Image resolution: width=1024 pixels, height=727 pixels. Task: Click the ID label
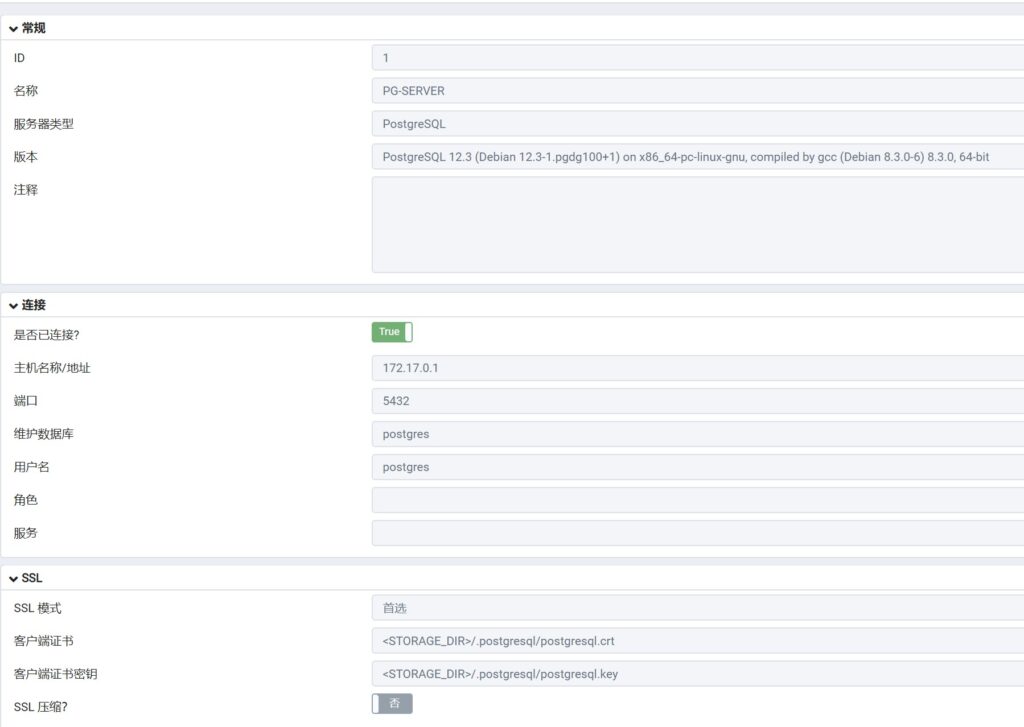[x=19, y=58]
